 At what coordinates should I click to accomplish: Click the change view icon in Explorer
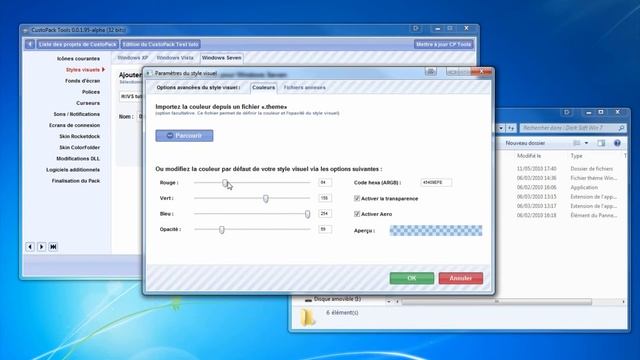(577, 143)
